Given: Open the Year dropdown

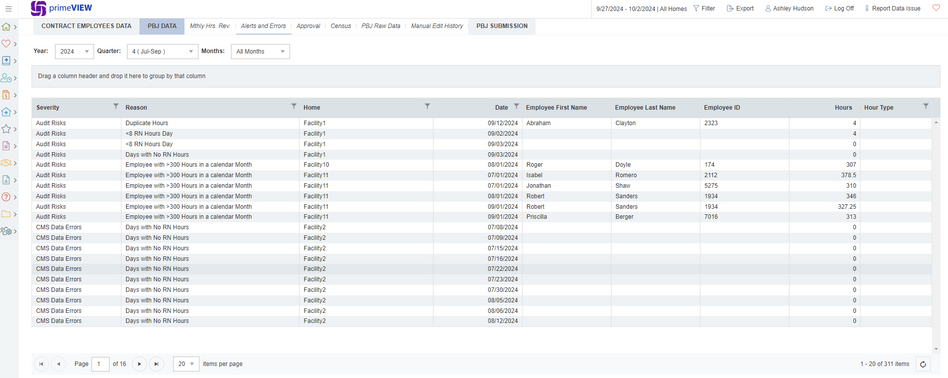Looking at the screenshot, I should [x=74, y=51].
